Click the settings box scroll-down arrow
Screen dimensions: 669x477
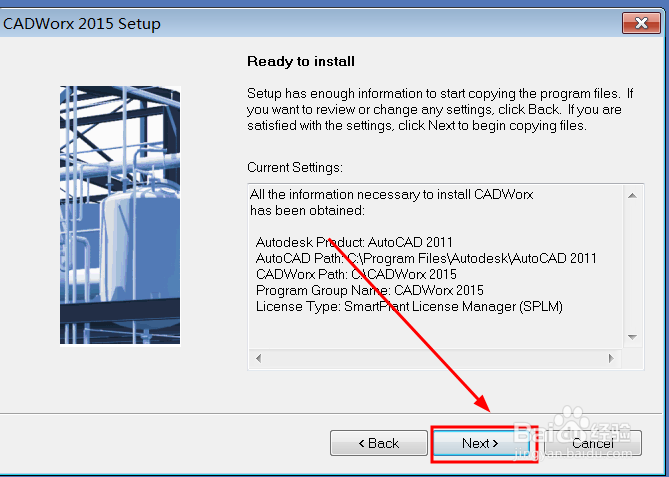(x=631, y=338)
